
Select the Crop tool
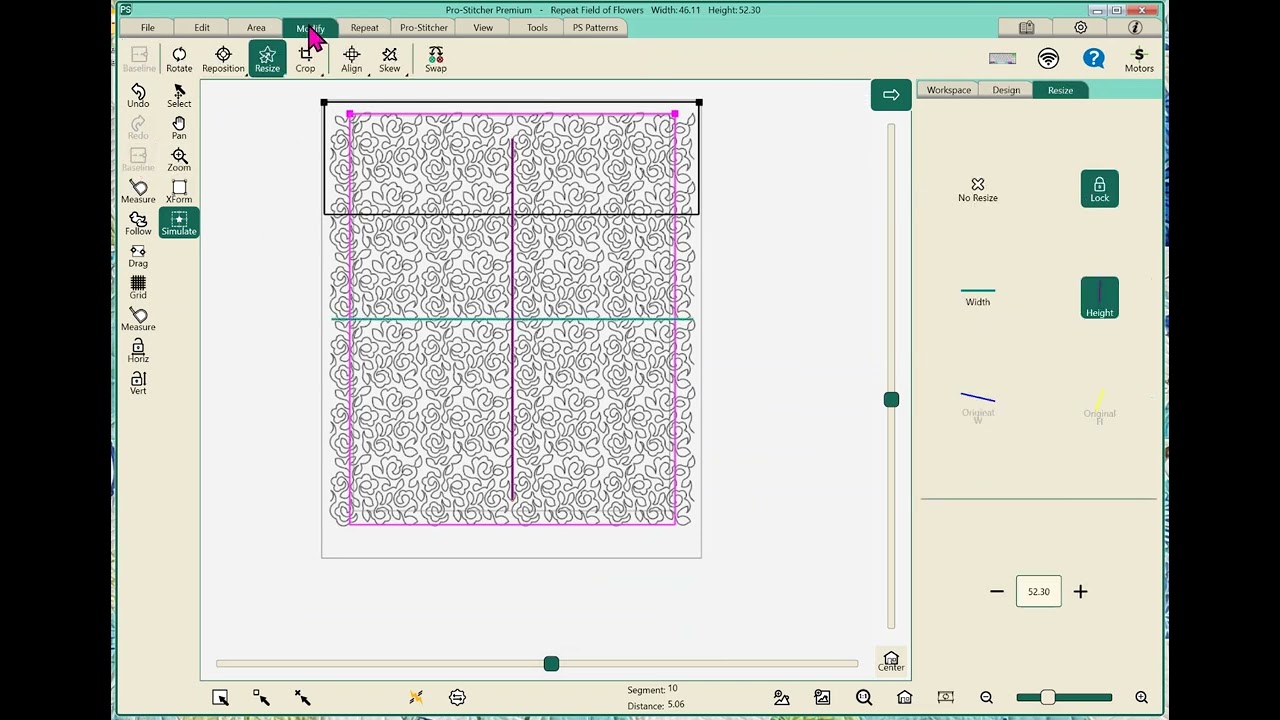305,60
